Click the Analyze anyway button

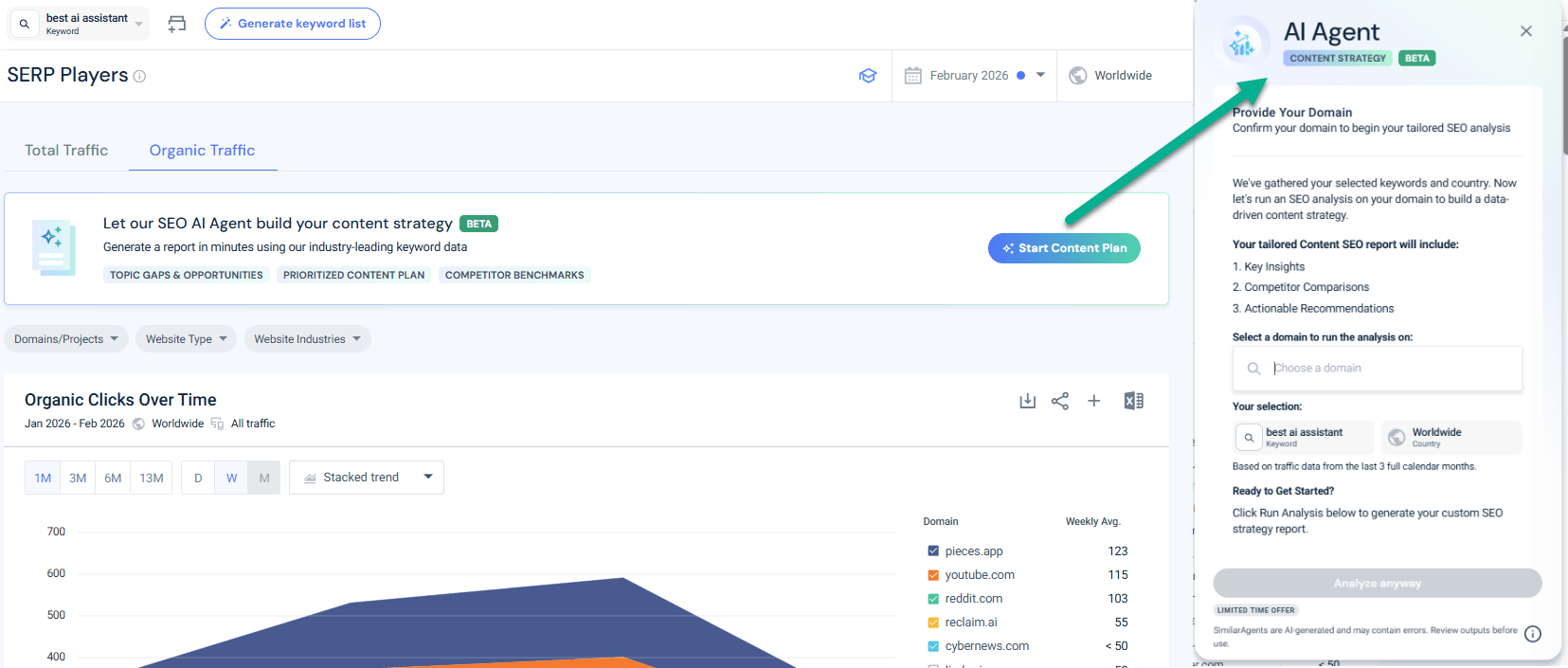pyautogui.click(x=1378, y=583)
